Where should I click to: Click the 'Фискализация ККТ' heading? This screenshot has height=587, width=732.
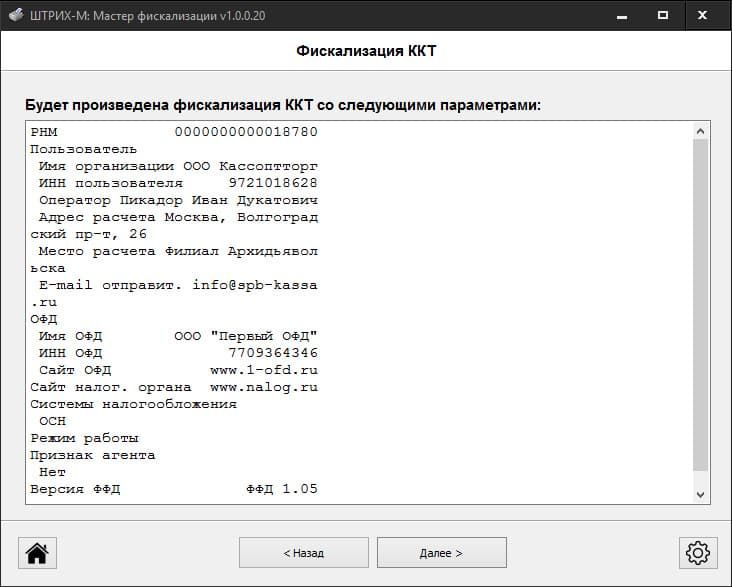(366, 51)
